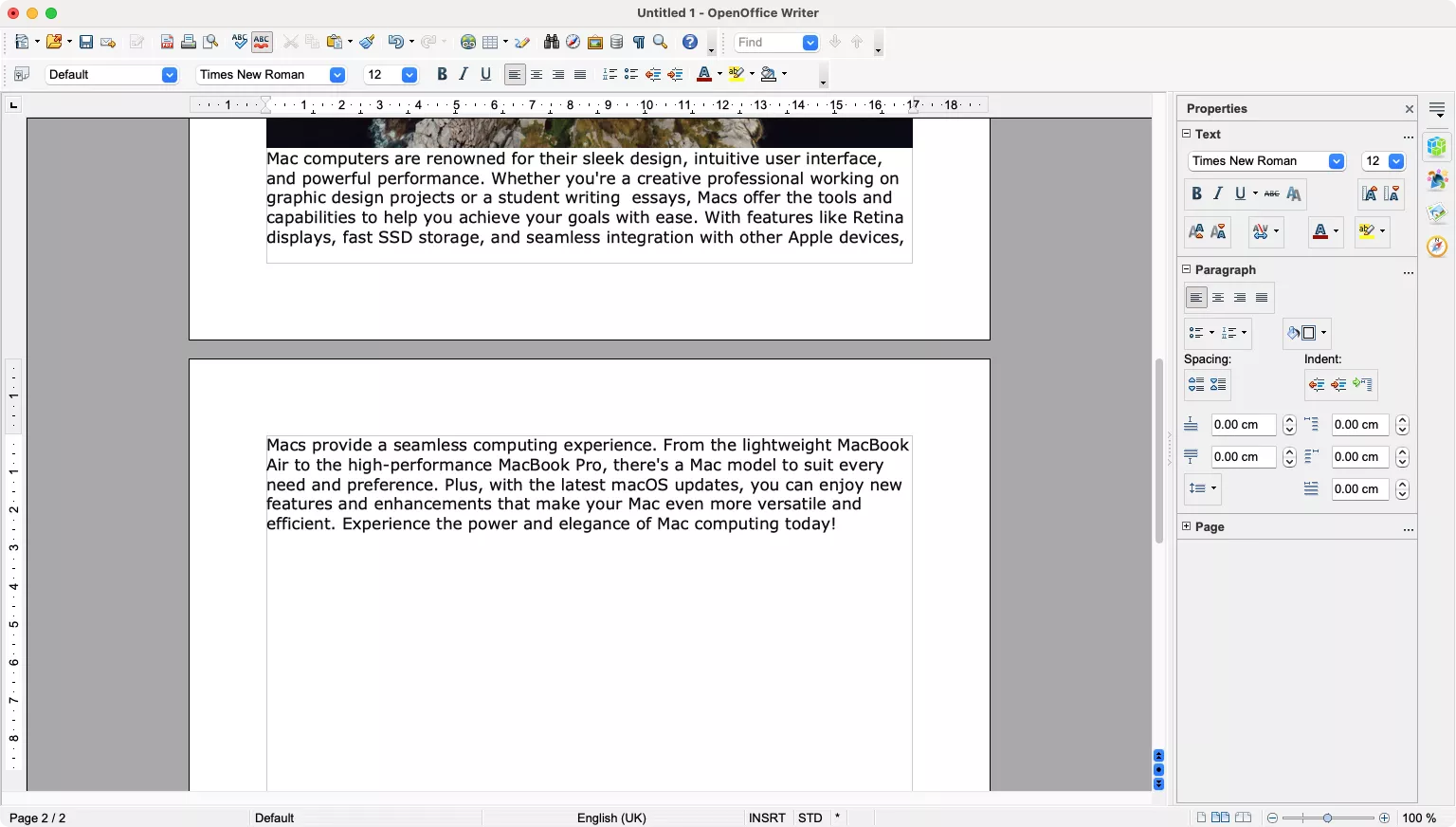
Task: Click Increase Font Size in Properties panel
Action: 1369,193
